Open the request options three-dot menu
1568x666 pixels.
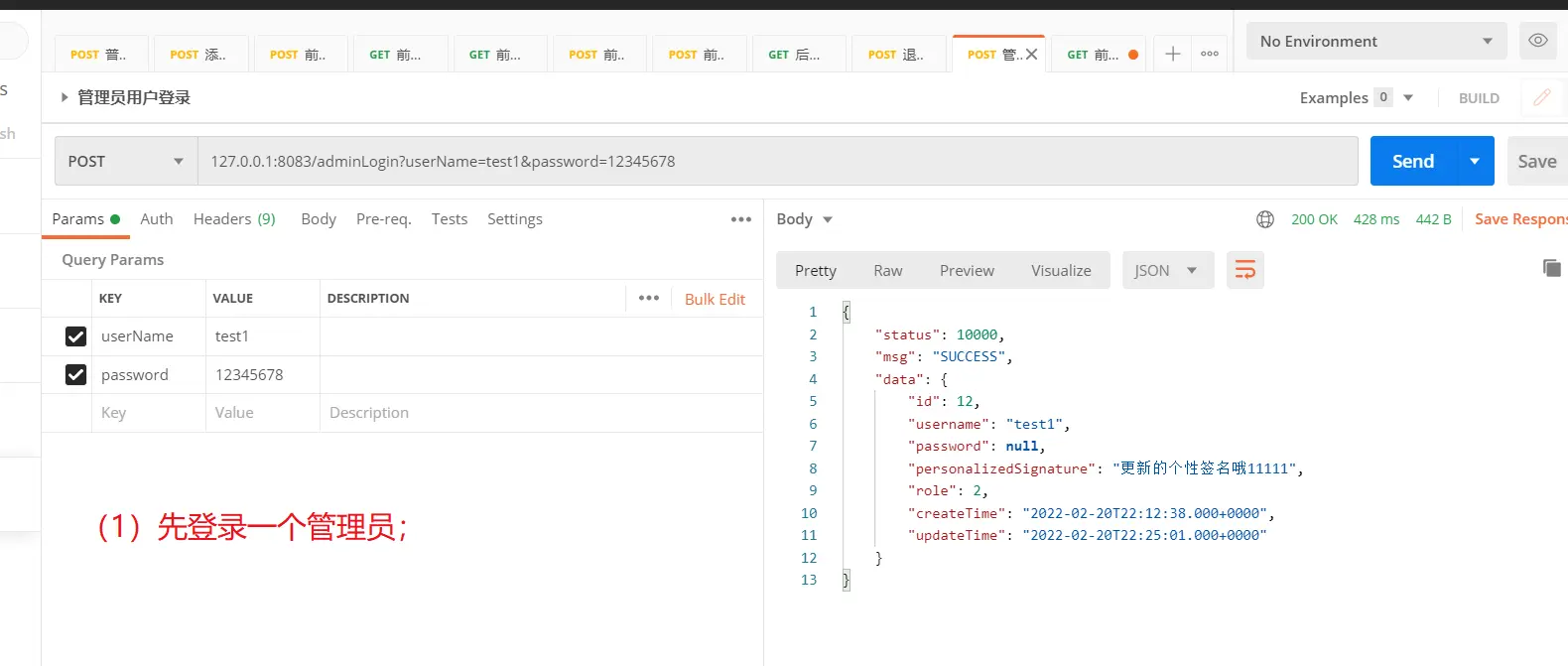pyautogui.click(x=740, y=219)
